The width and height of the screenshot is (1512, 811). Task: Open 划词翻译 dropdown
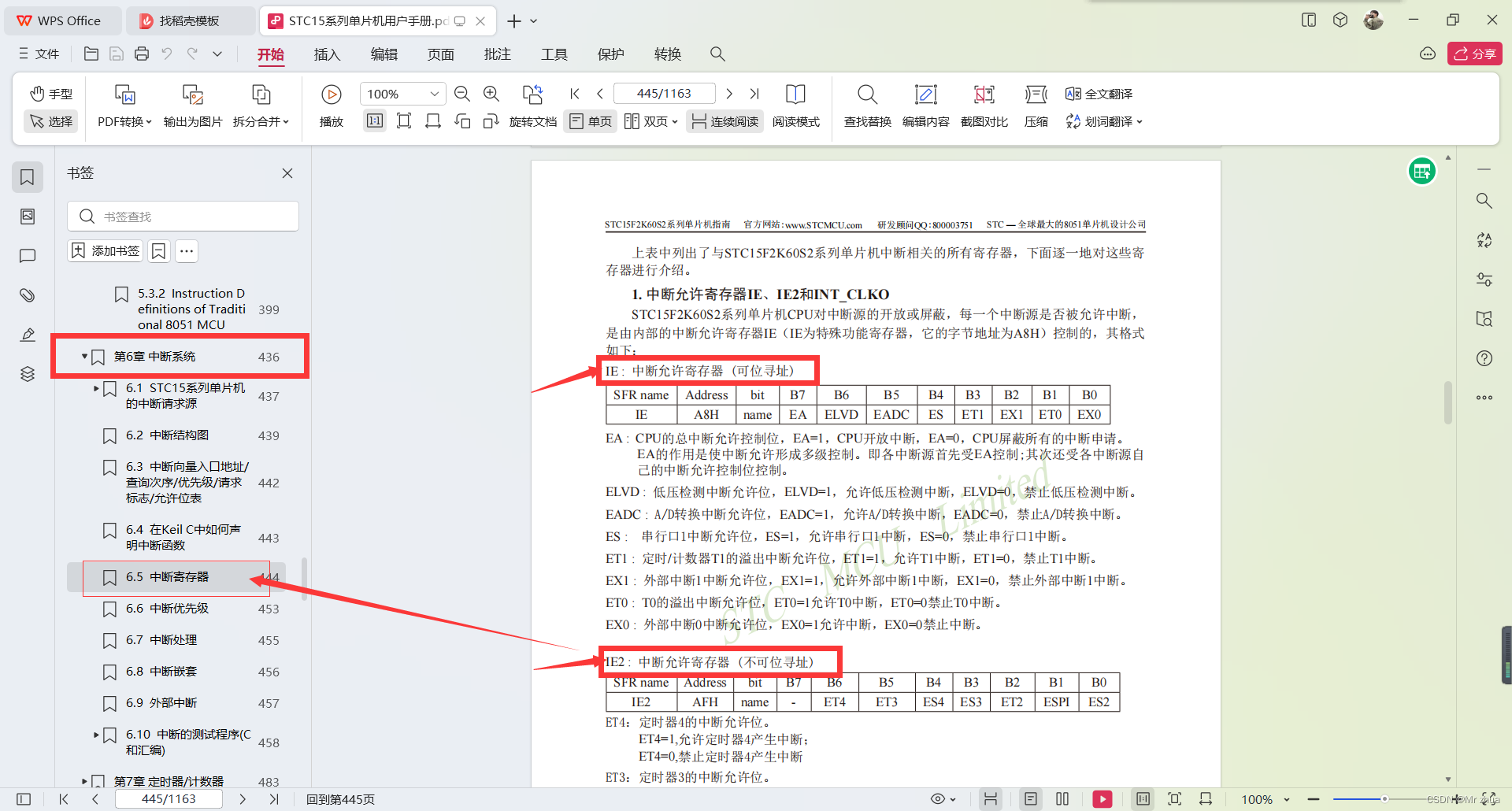coord(1103,121)
